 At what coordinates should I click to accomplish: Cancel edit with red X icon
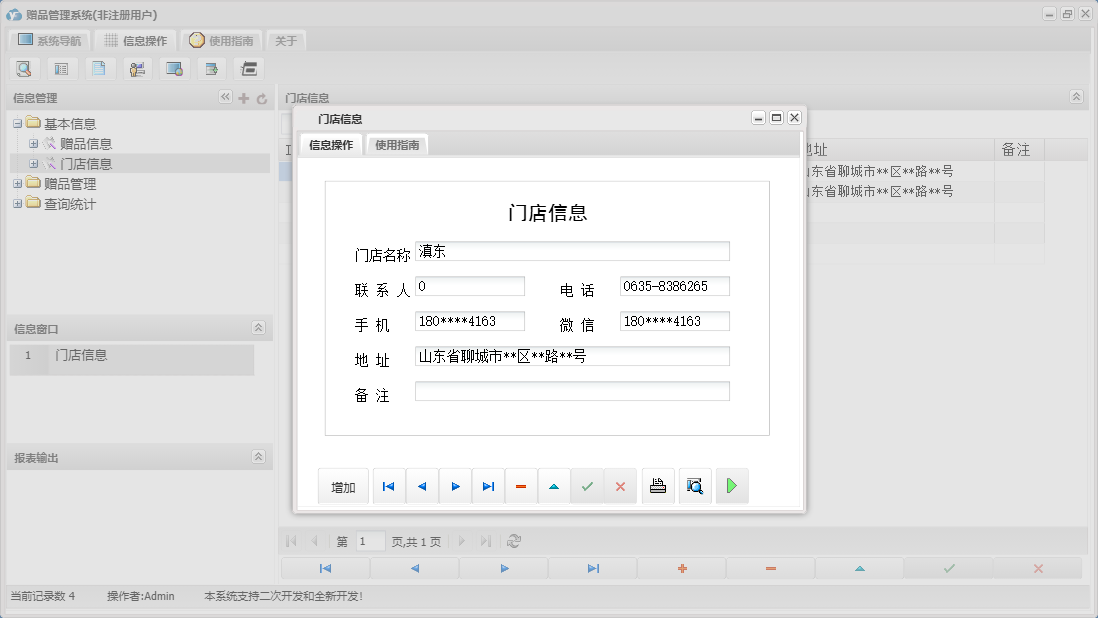[x=620, y=486]
